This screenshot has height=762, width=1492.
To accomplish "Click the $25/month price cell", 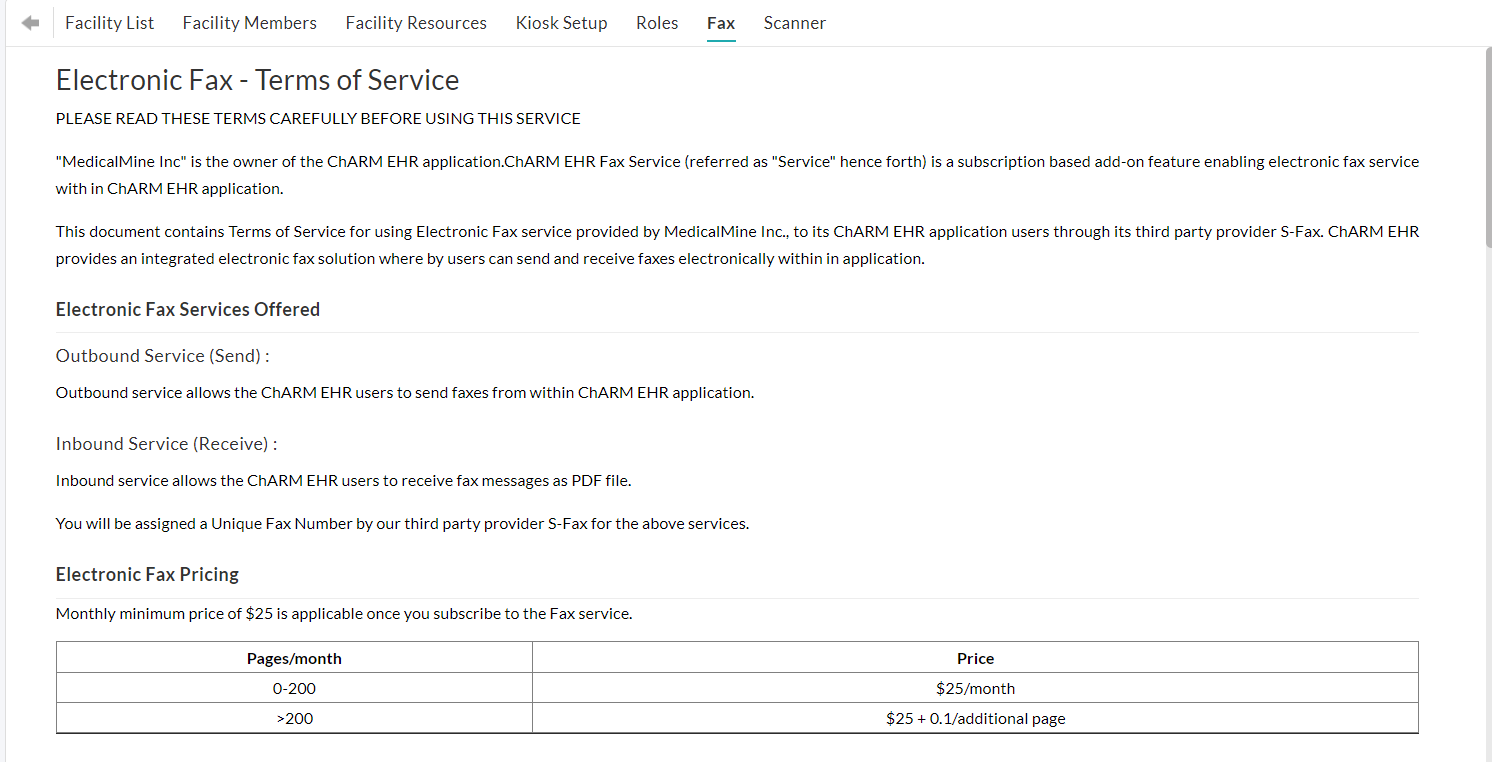I will pos(975,688).
